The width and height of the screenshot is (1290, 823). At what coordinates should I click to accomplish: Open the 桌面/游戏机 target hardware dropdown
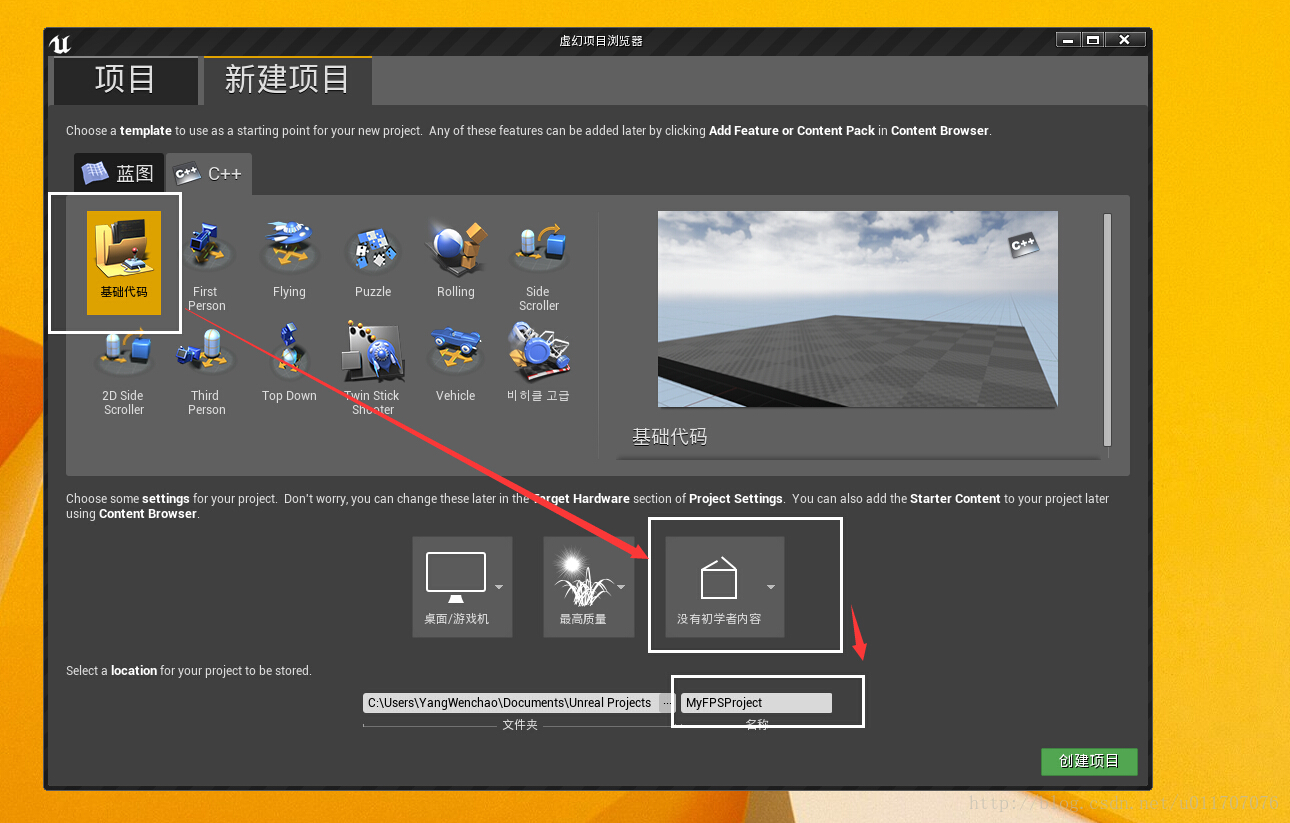click(462, 587)
